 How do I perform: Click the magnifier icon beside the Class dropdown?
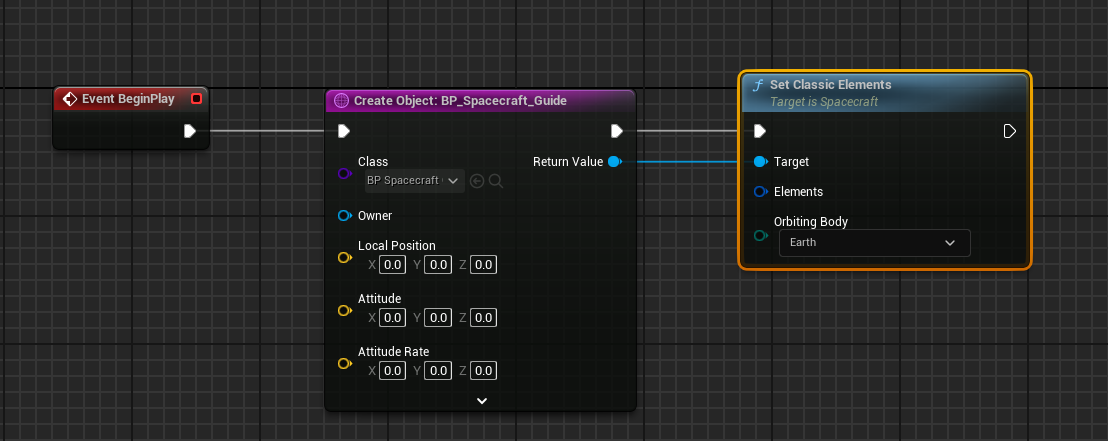pyautogui.click(x=495, y=181)
